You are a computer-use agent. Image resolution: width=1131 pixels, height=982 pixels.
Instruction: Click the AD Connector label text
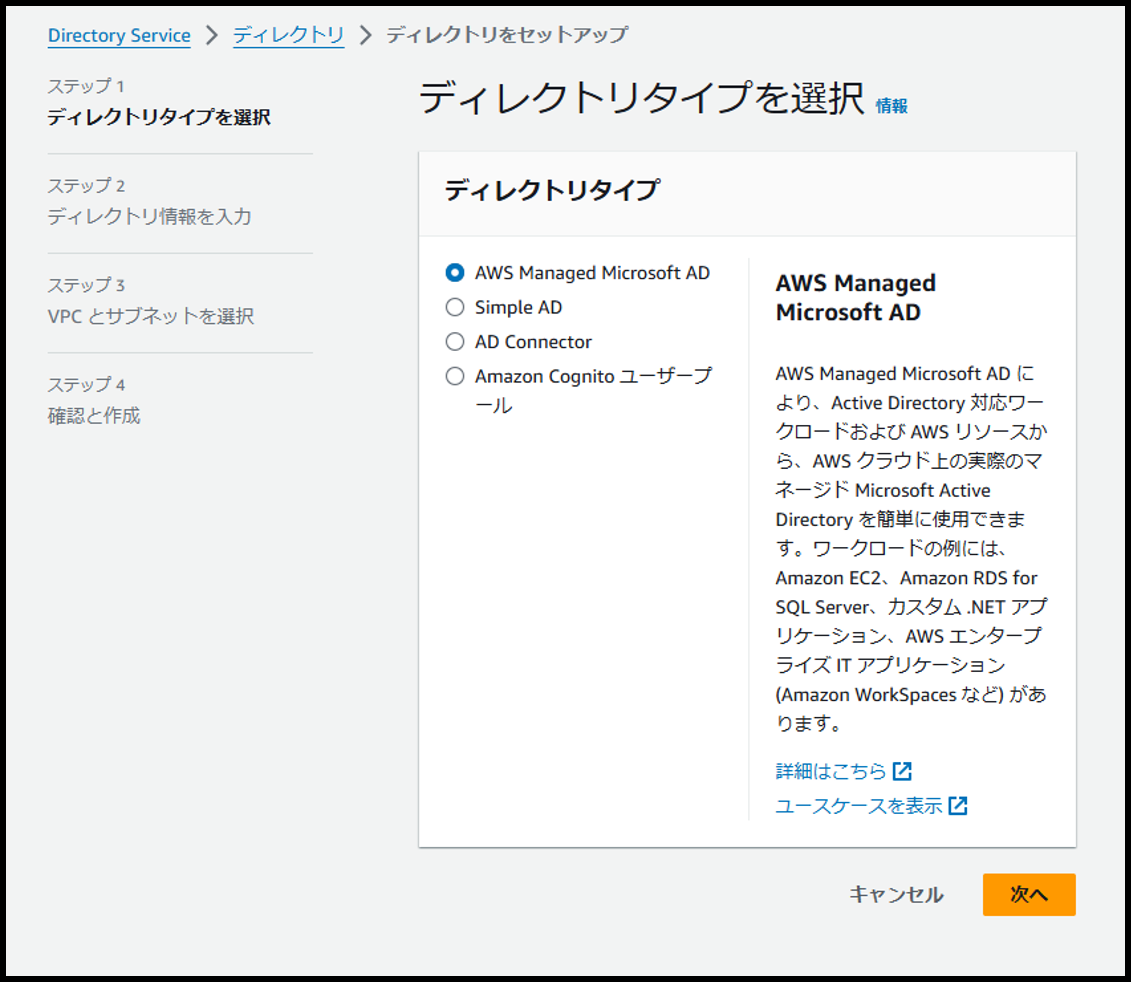[533, 342]
